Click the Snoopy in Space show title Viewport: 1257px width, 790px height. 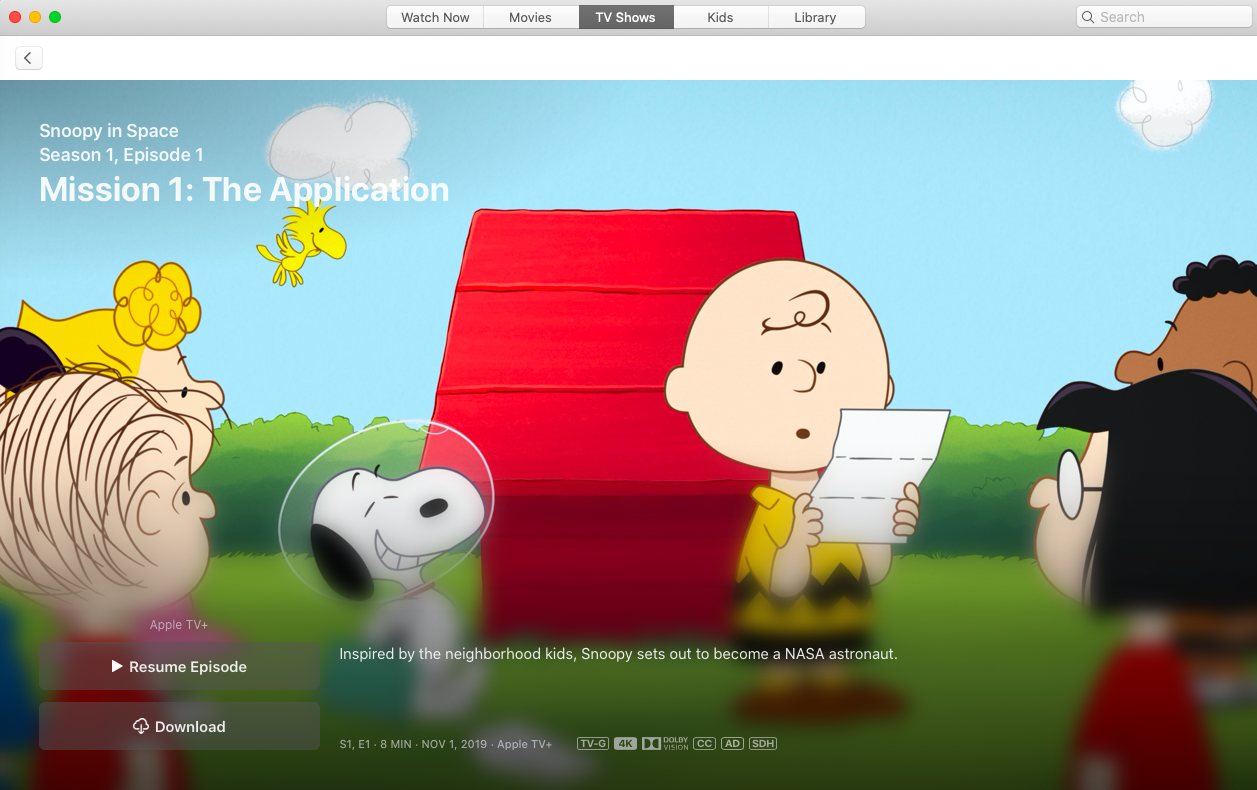click(x=109, y=131)
